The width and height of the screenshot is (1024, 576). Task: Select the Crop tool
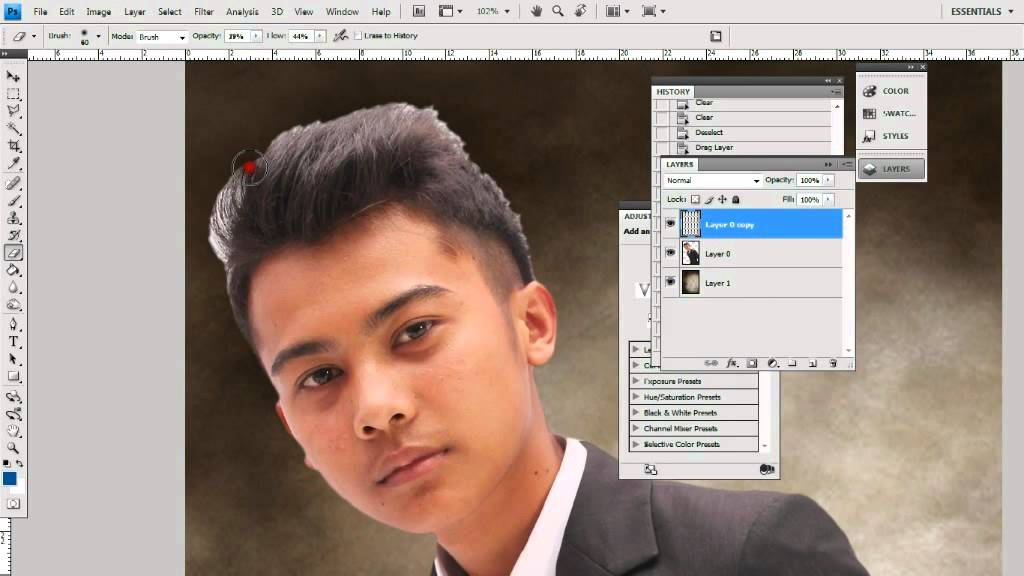pyautogui.click(x=13, y=146)
